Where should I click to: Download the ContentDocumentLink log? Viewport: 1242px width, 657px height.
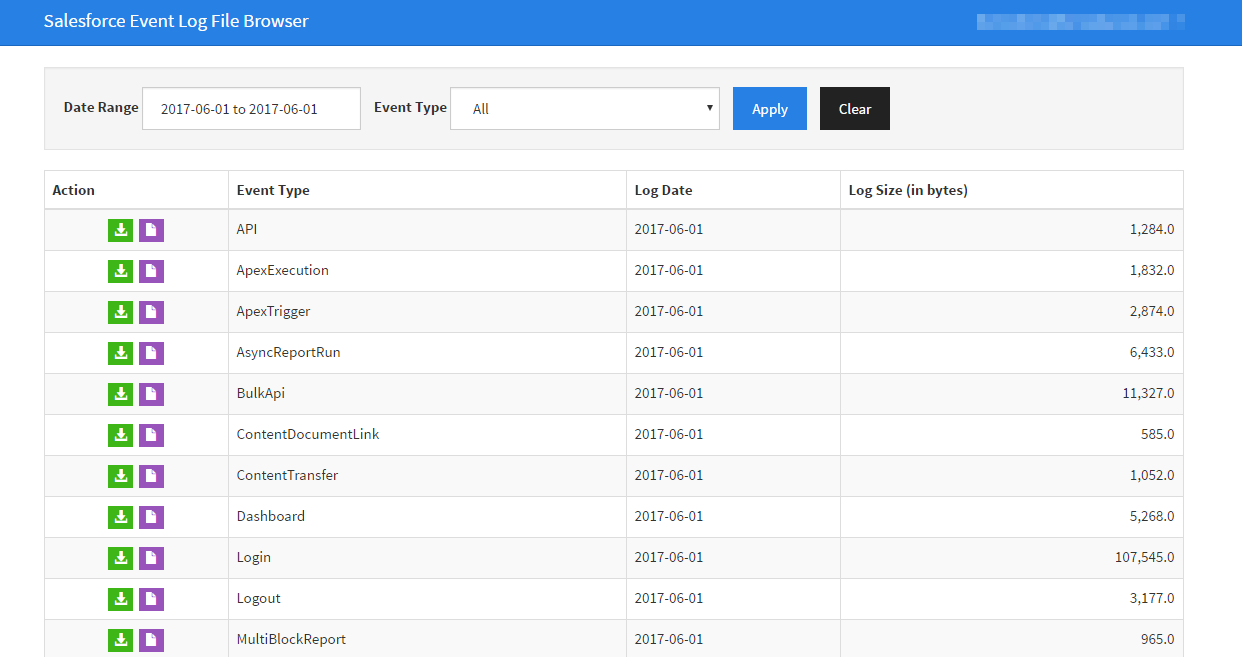[x=121, y=435]
